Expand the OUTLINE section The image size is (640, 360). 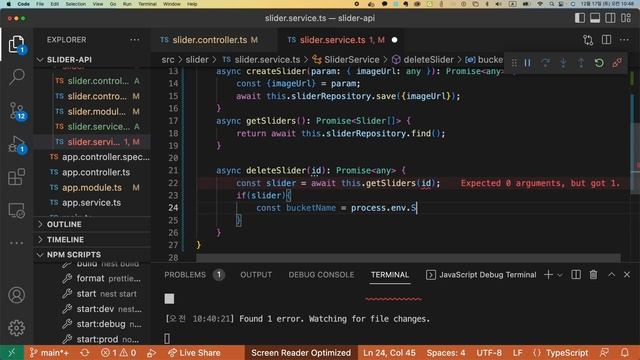tap(64, 224)
